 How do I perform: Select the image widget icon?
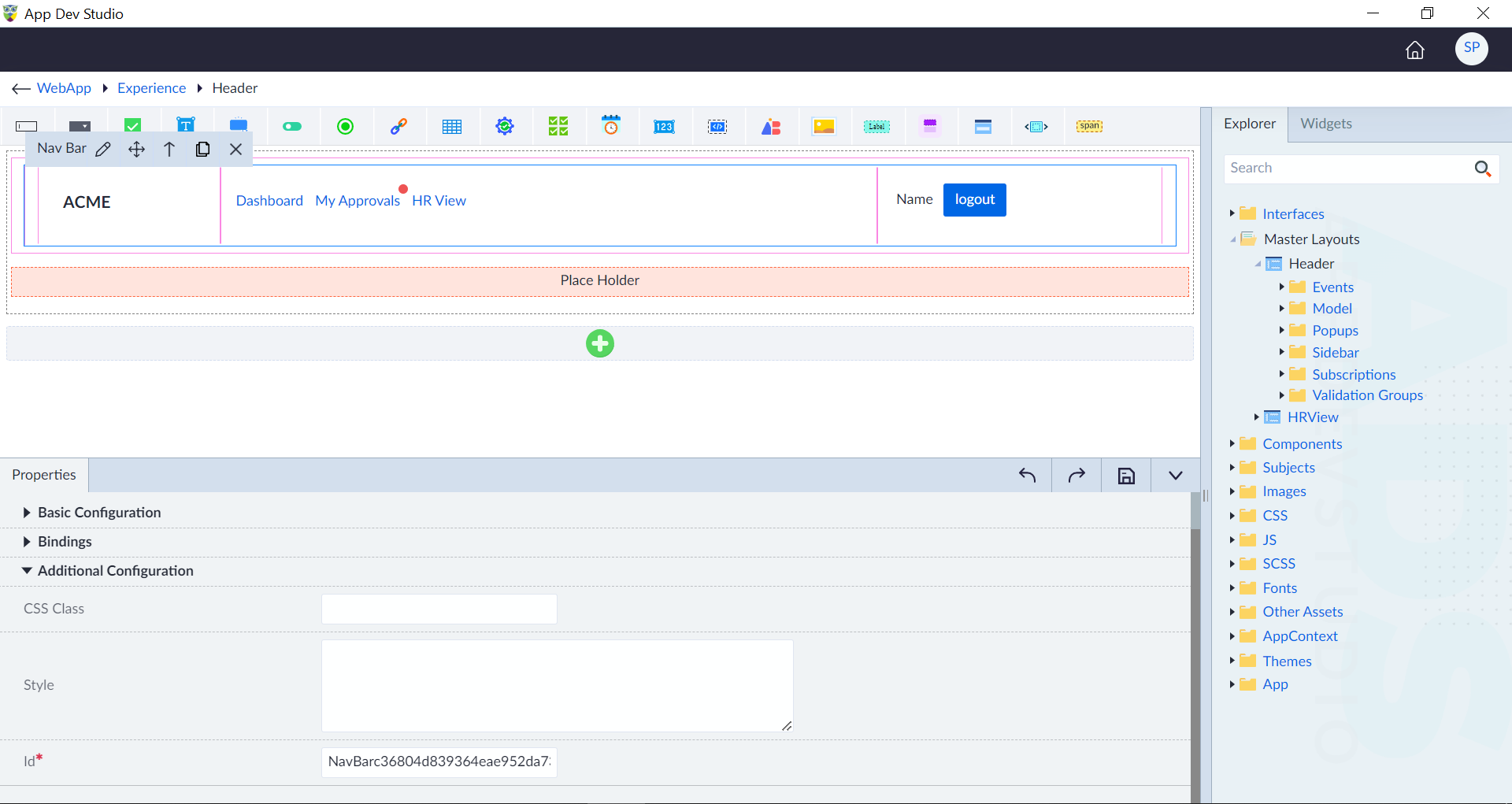[x=824, y=126]
